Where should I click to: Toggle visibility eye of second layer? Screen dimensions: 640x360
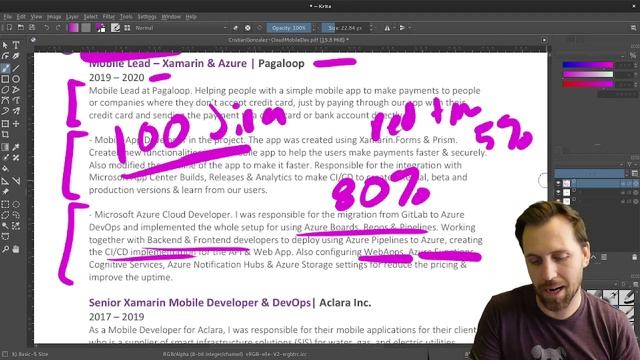[558, 192]
